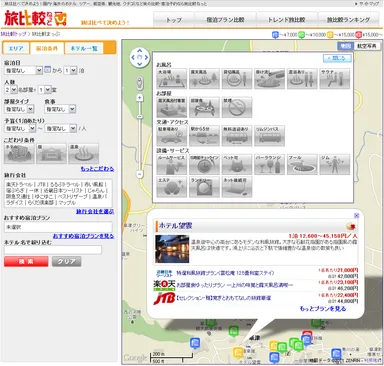Click the ホテル名で絞り込む text field
Viewport: 384px width, 366px height.
click(x=53, y=250)
